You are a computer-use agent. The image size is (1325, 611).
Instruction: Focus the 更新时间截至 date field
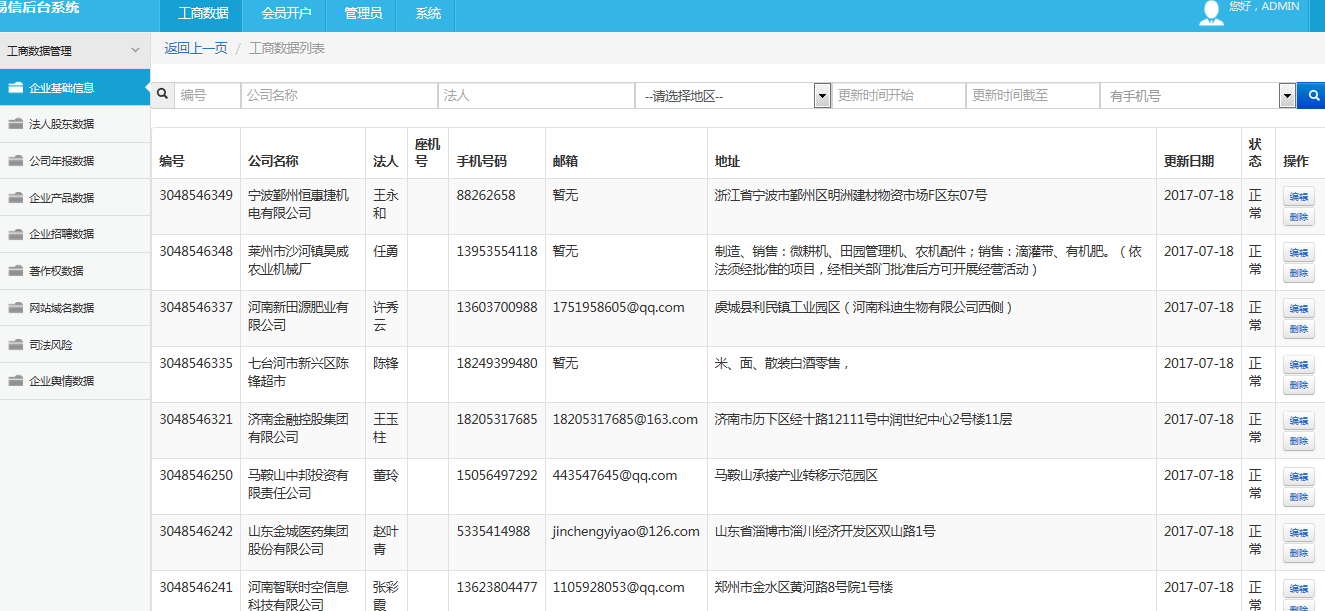[1033, 96]
